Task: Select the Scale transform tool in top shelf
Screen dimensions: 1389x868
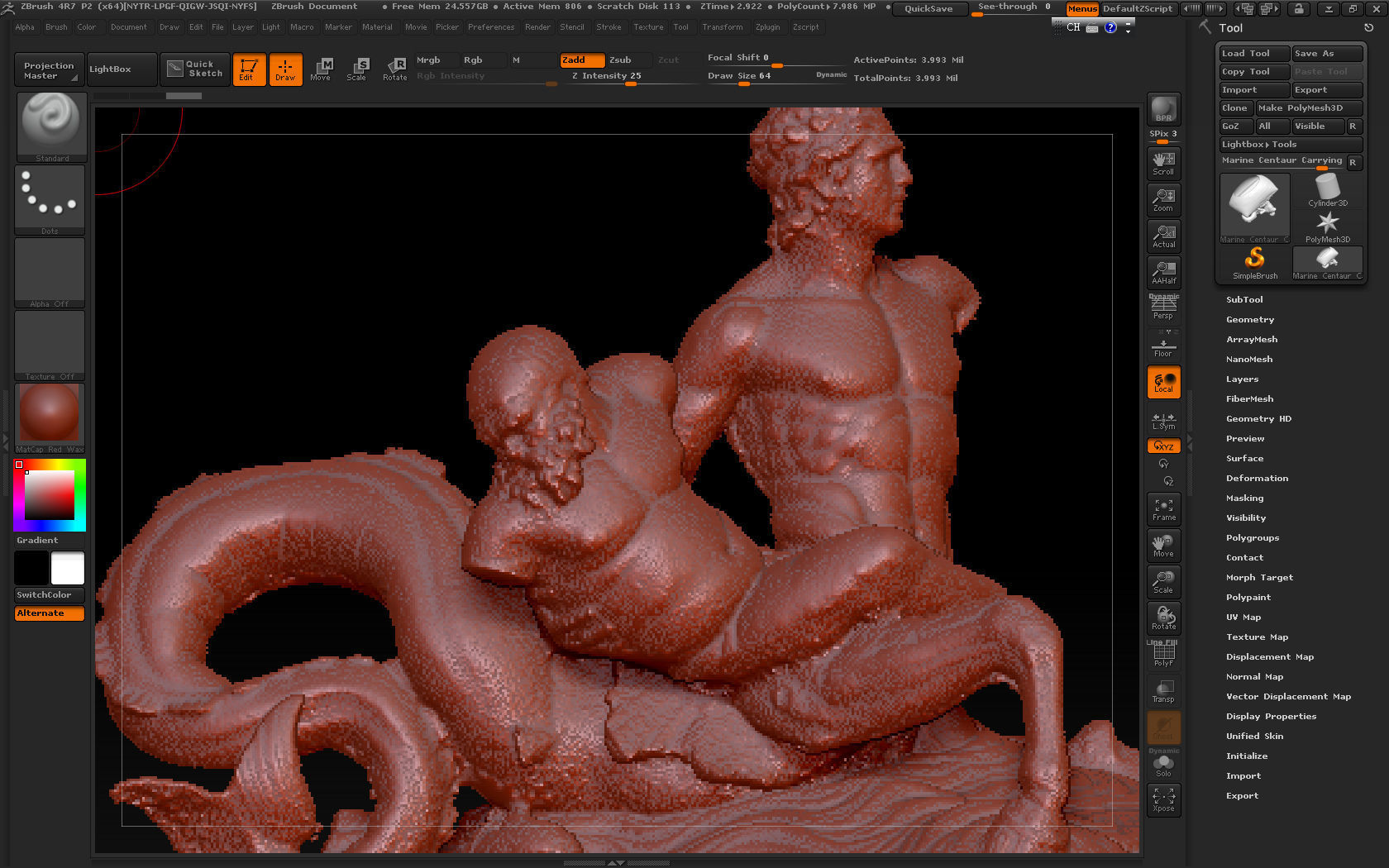Action: tap(357, 69)
